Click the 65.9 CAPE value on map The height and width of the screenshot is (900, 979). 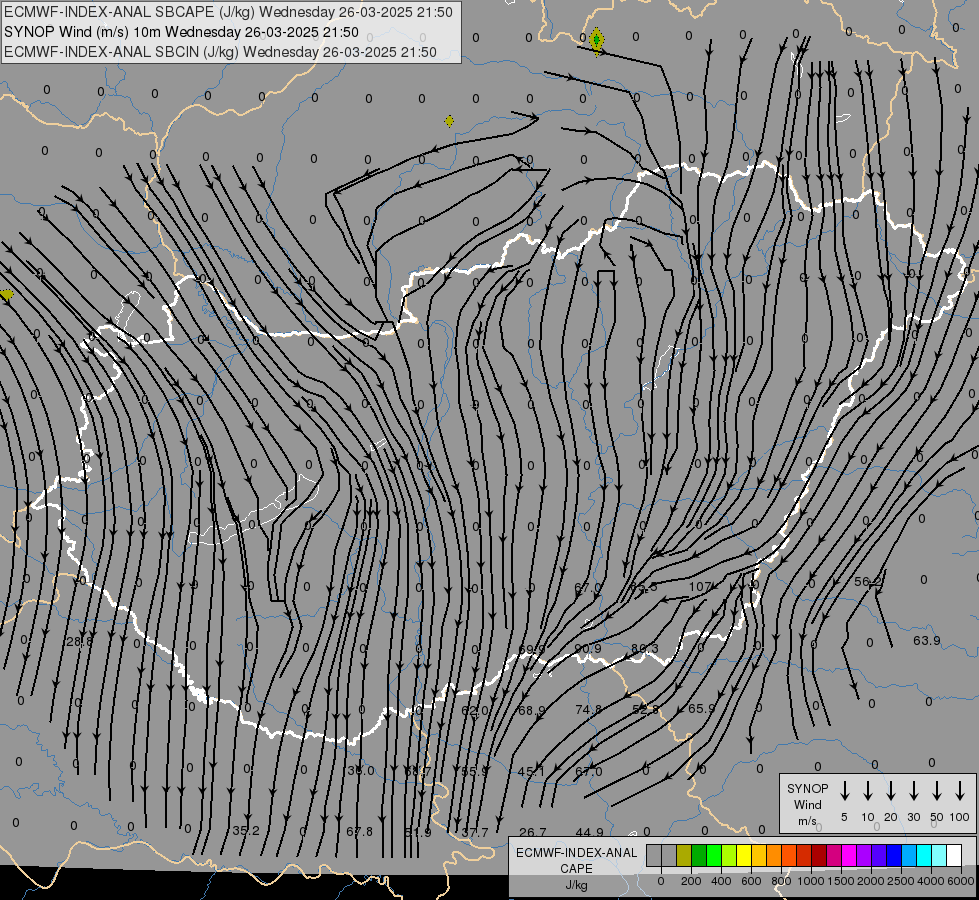(701, 708)
